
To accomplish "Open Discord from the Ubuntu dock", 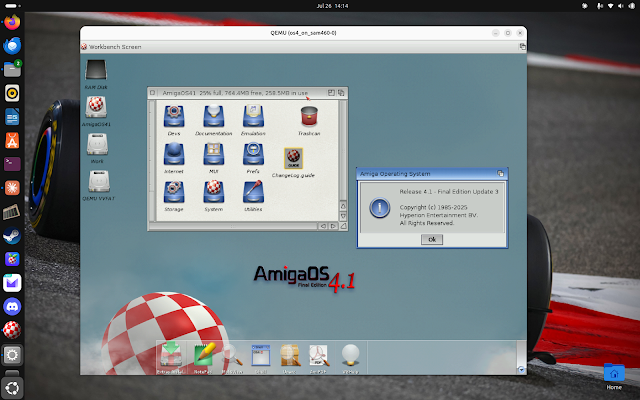I will coord(12,307).
